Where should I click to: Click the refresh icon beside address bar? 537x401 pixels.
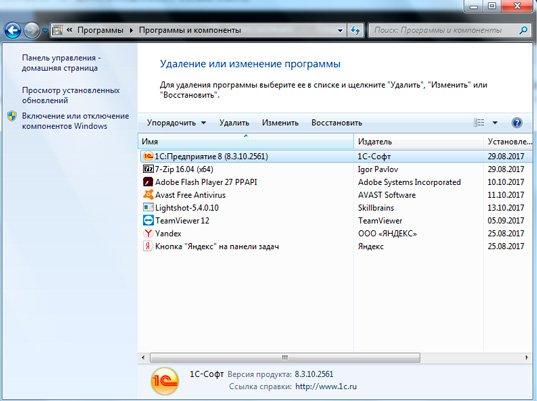click(355, 30)
